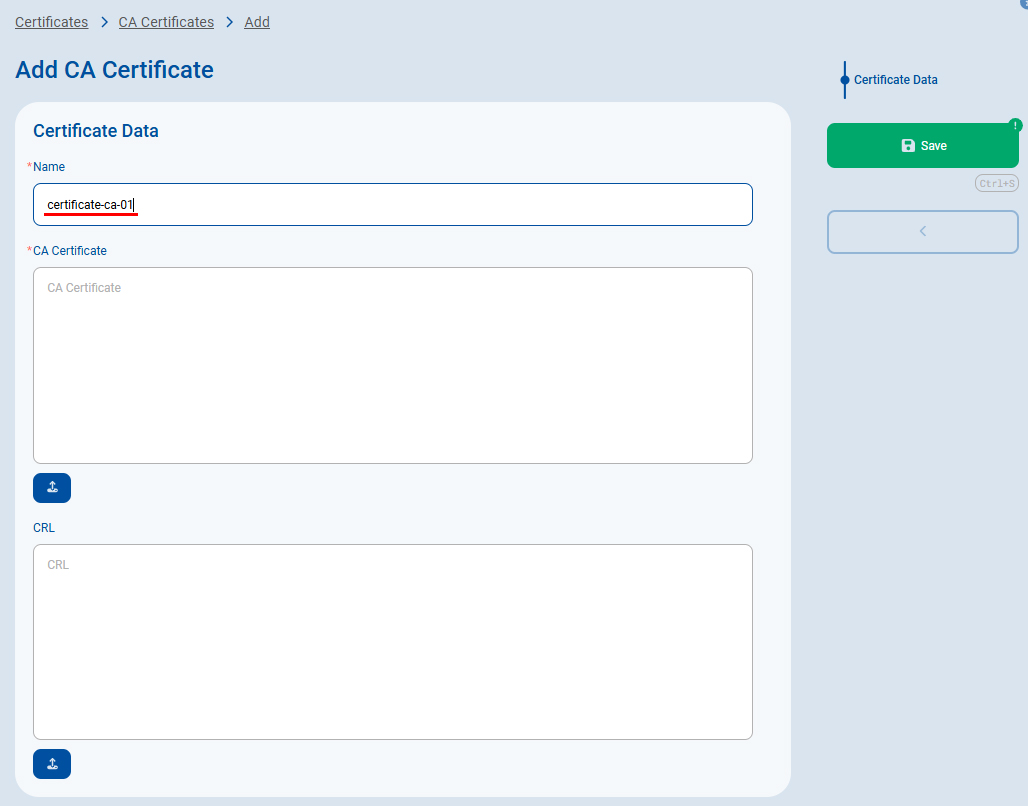The image size is (1028, 806).
Task: Click into the CRL text area
Action: click(393, 642)
